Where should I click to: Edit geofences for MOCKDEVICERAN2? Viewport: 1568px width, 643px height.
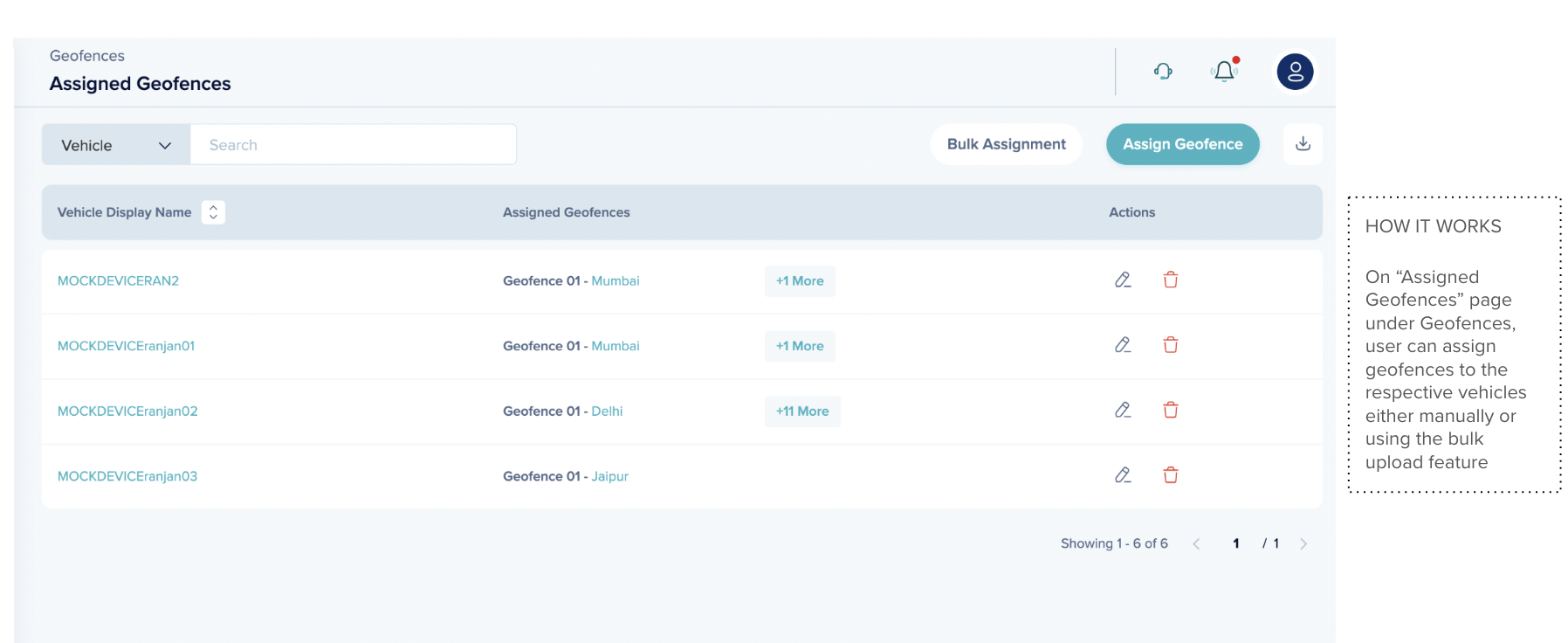1123,280
